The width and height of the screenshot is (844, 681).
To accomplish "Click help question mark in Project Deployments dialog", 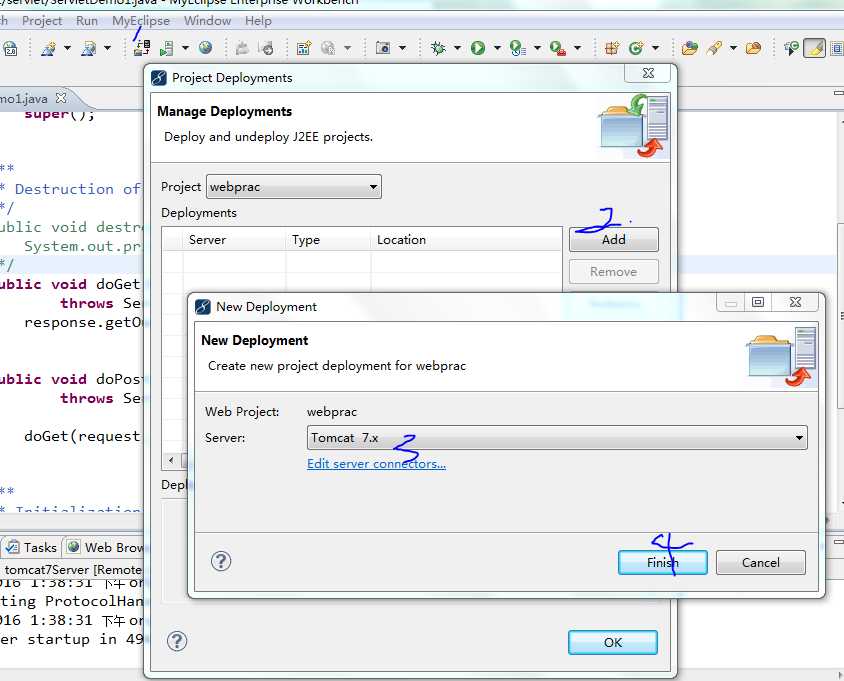I will tap(177, 641).
